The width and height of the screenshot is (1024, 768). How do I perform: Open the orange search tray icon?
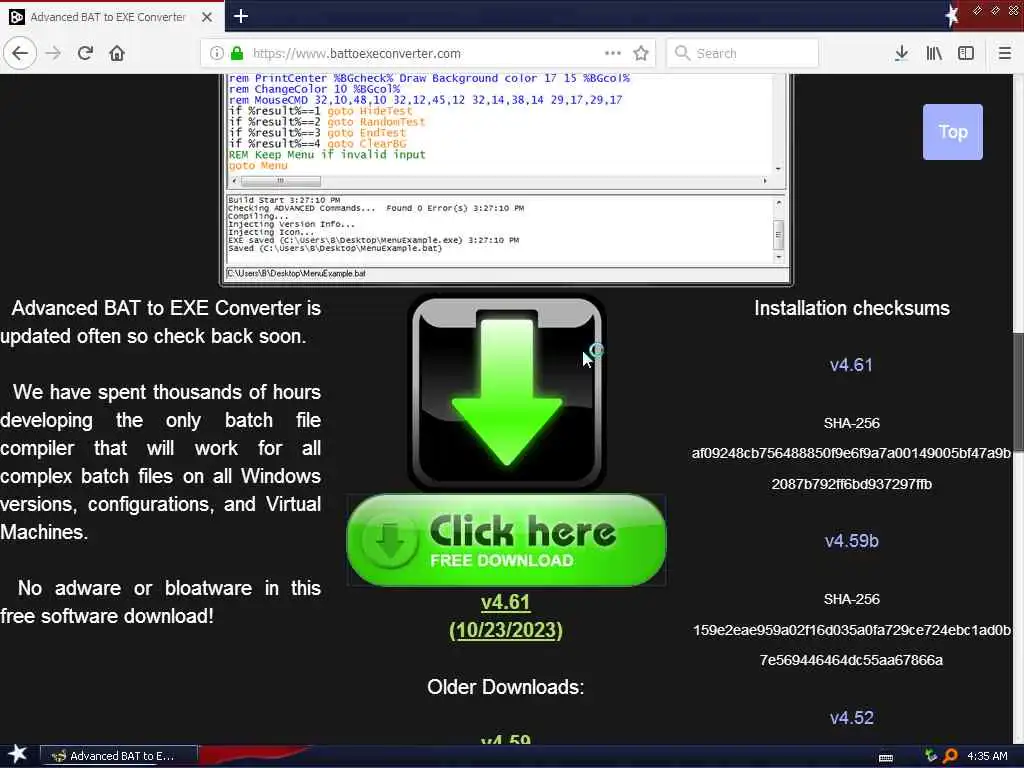point(950,756)
